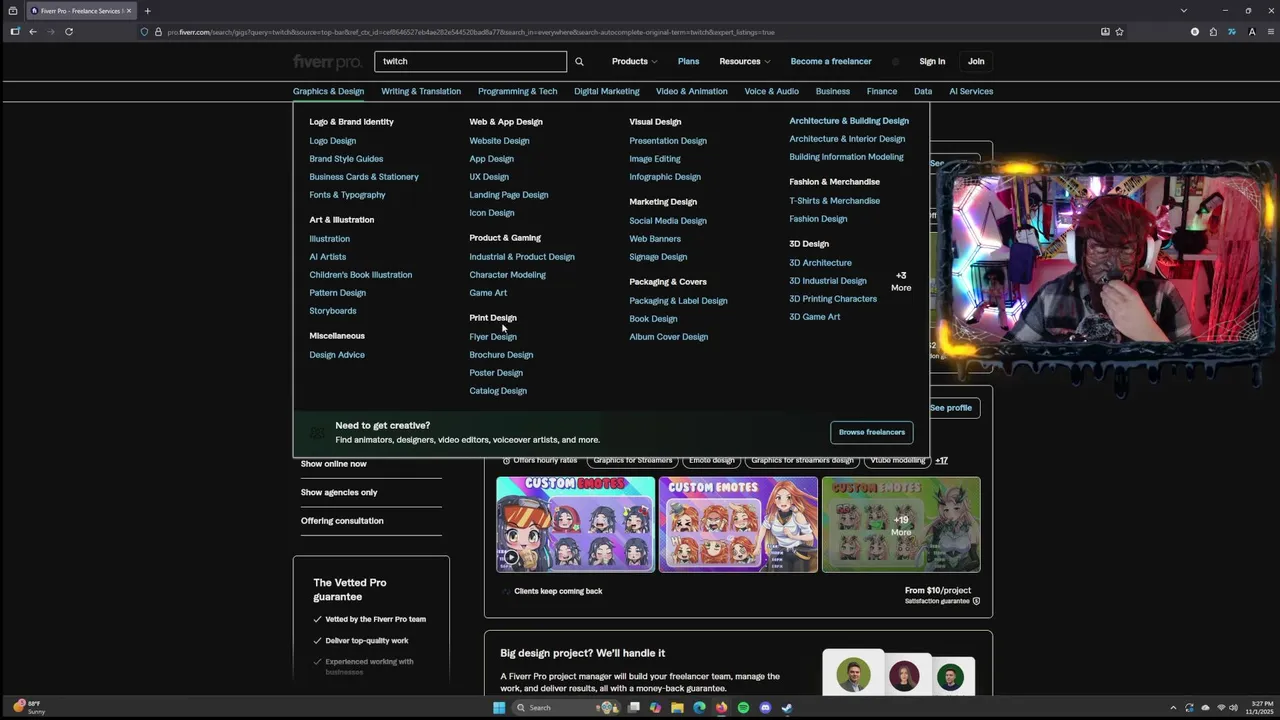Open the Digital Marketing category
Screen dimensions: 1280x720
(x=606, y=91)
